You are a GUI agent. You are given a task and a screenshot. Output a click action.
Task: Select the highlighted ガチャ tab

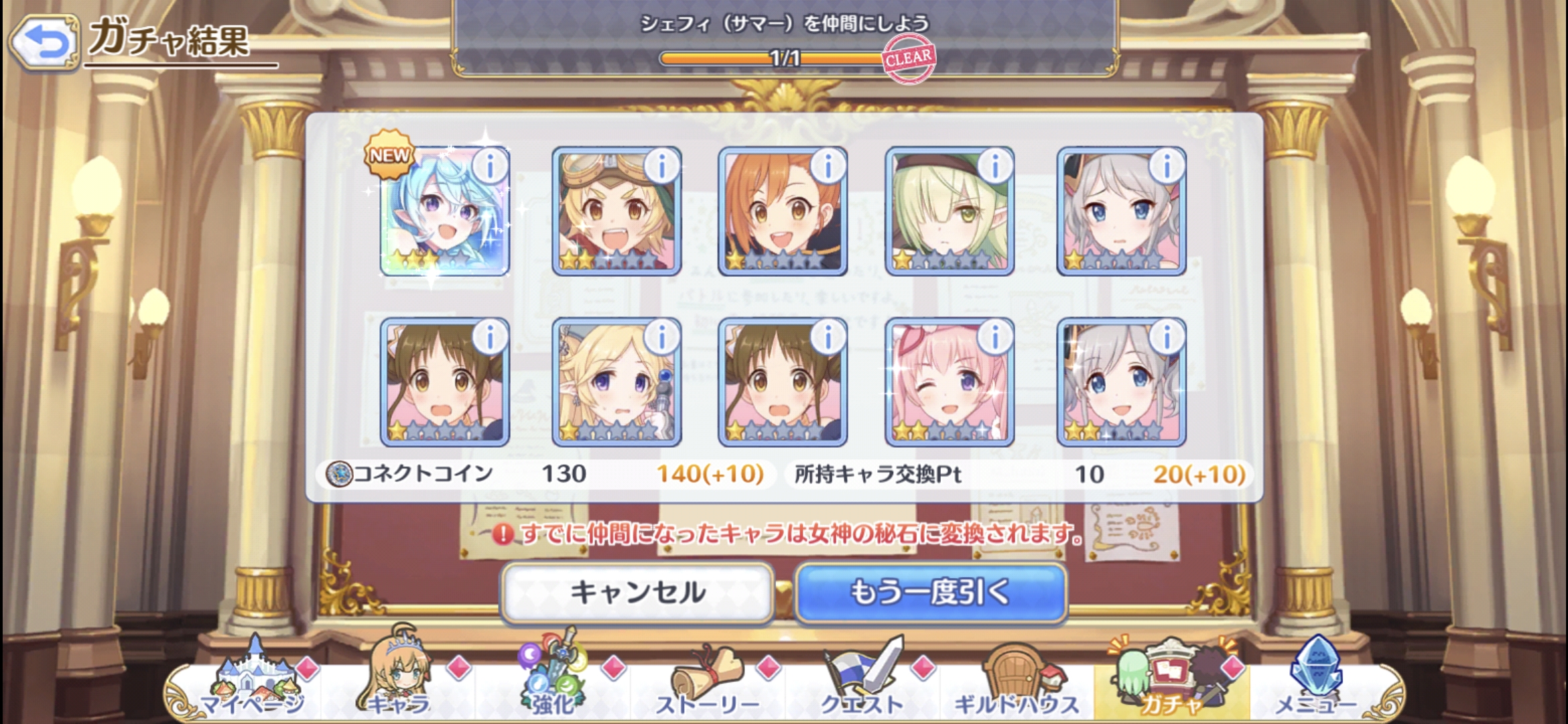pos(1171,677)
